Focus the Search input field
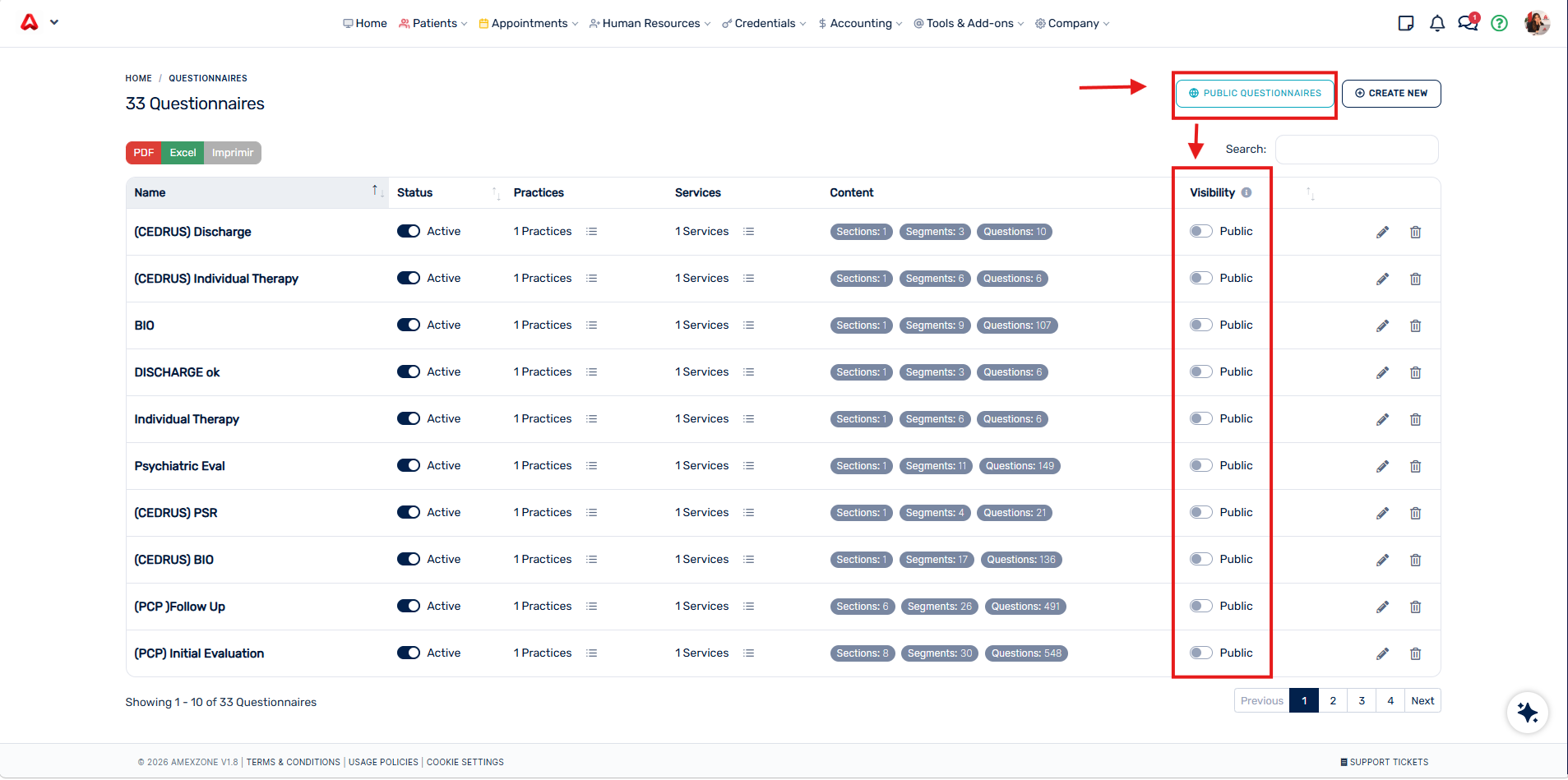1568x780 pixels. pos(1357,150)
